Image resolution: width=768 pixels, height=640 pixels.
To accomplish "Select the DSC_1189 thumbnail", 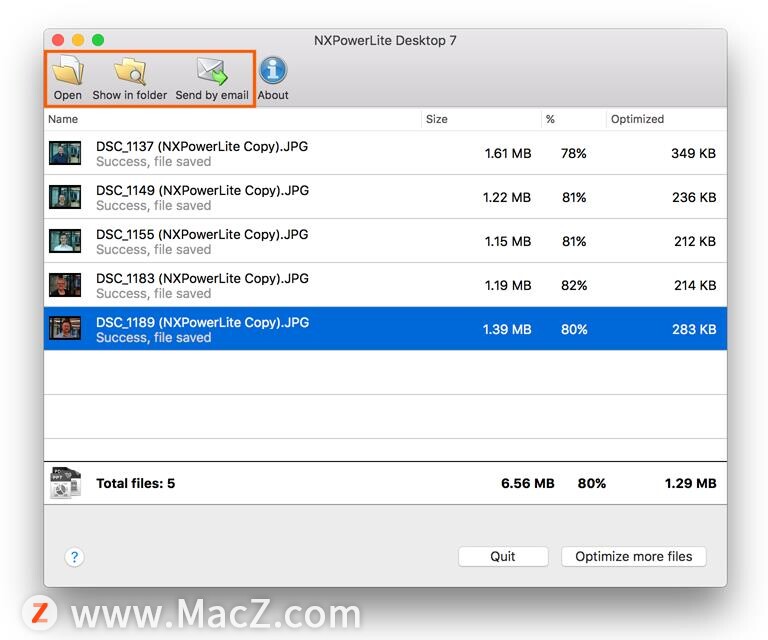I will pyautogui.click(x=65, y=329).
